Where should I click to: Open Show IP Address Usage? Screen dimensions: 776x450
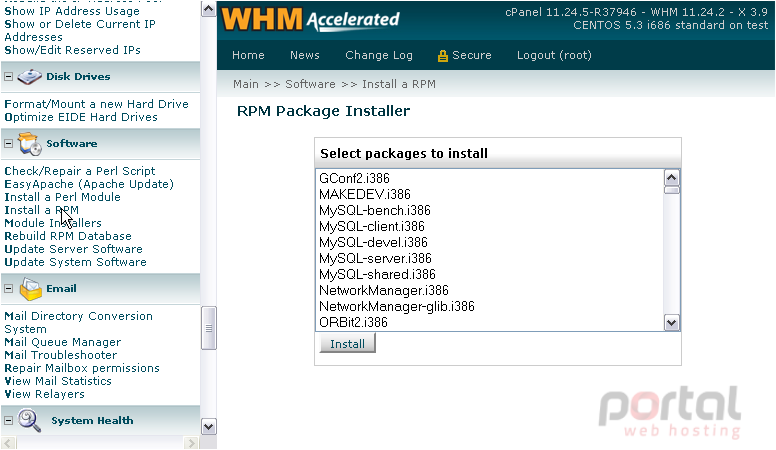(72, 11)
